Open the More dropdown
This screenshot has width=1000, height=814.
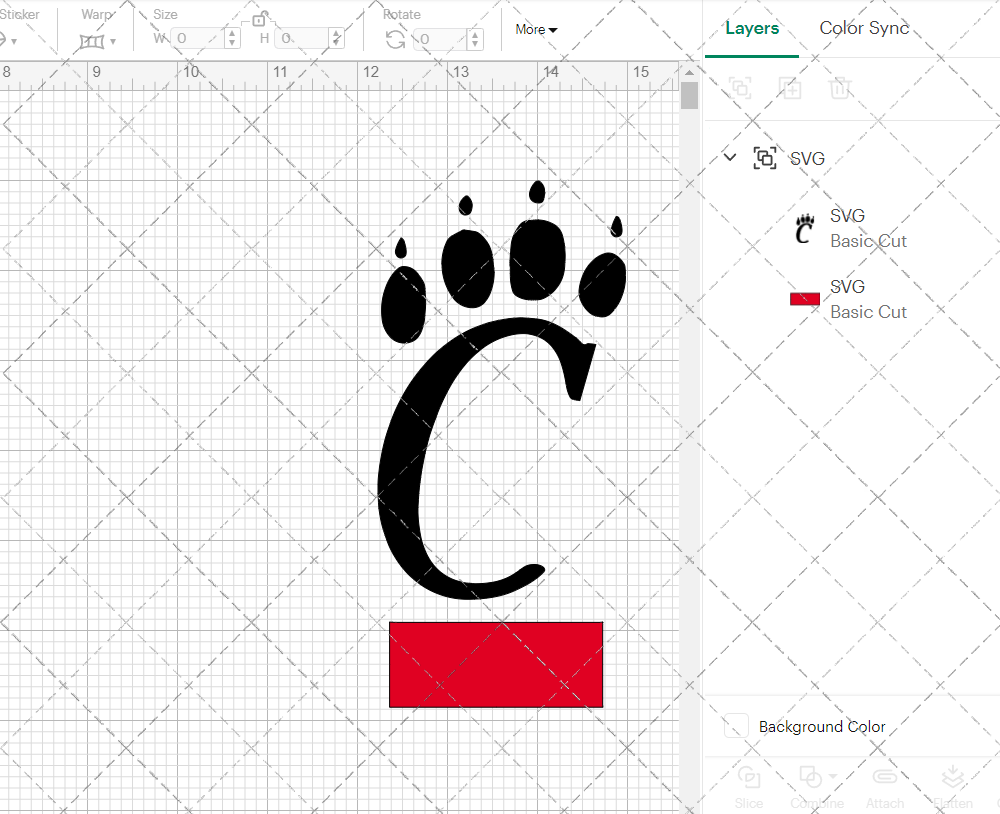coord(536,30)
